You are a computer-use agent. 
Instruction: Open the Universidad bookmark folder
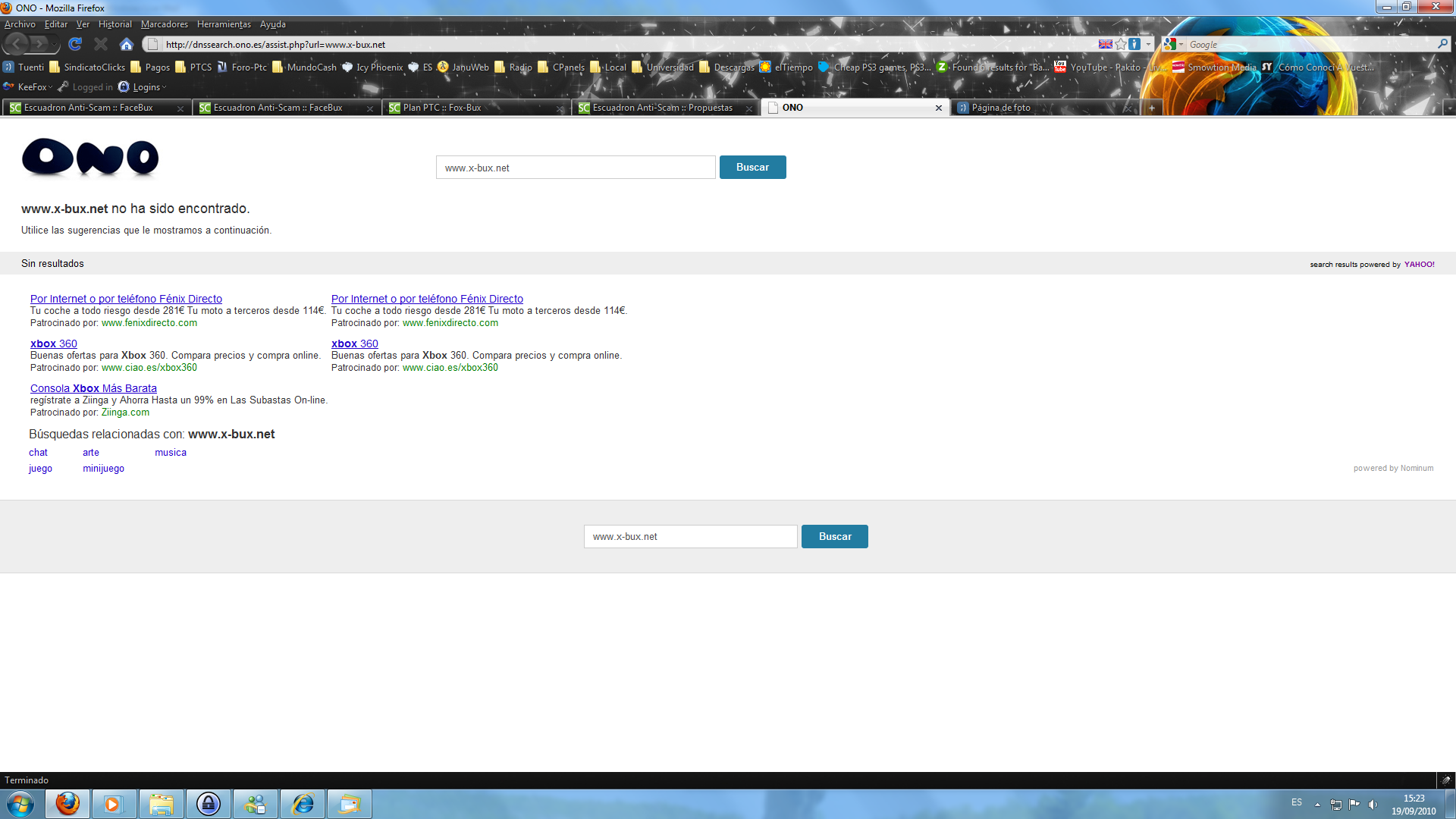(663, 67)
